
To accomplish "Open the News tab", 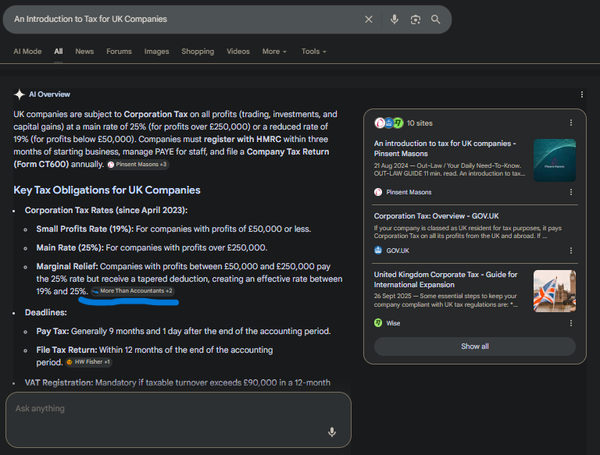I will coord(85,51).
